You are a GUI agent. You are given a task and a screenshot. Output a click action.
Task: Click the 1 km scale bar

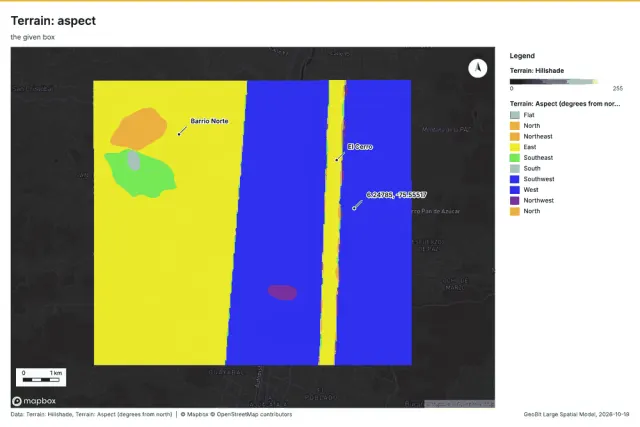pos(41,377)
